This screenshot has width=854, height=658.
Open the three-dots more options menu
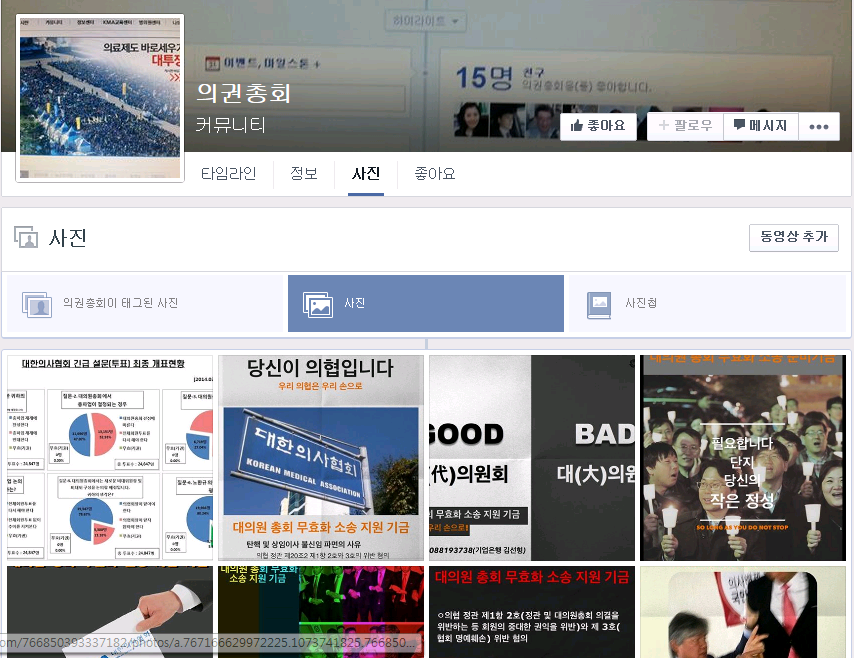(x=819, y=127)
